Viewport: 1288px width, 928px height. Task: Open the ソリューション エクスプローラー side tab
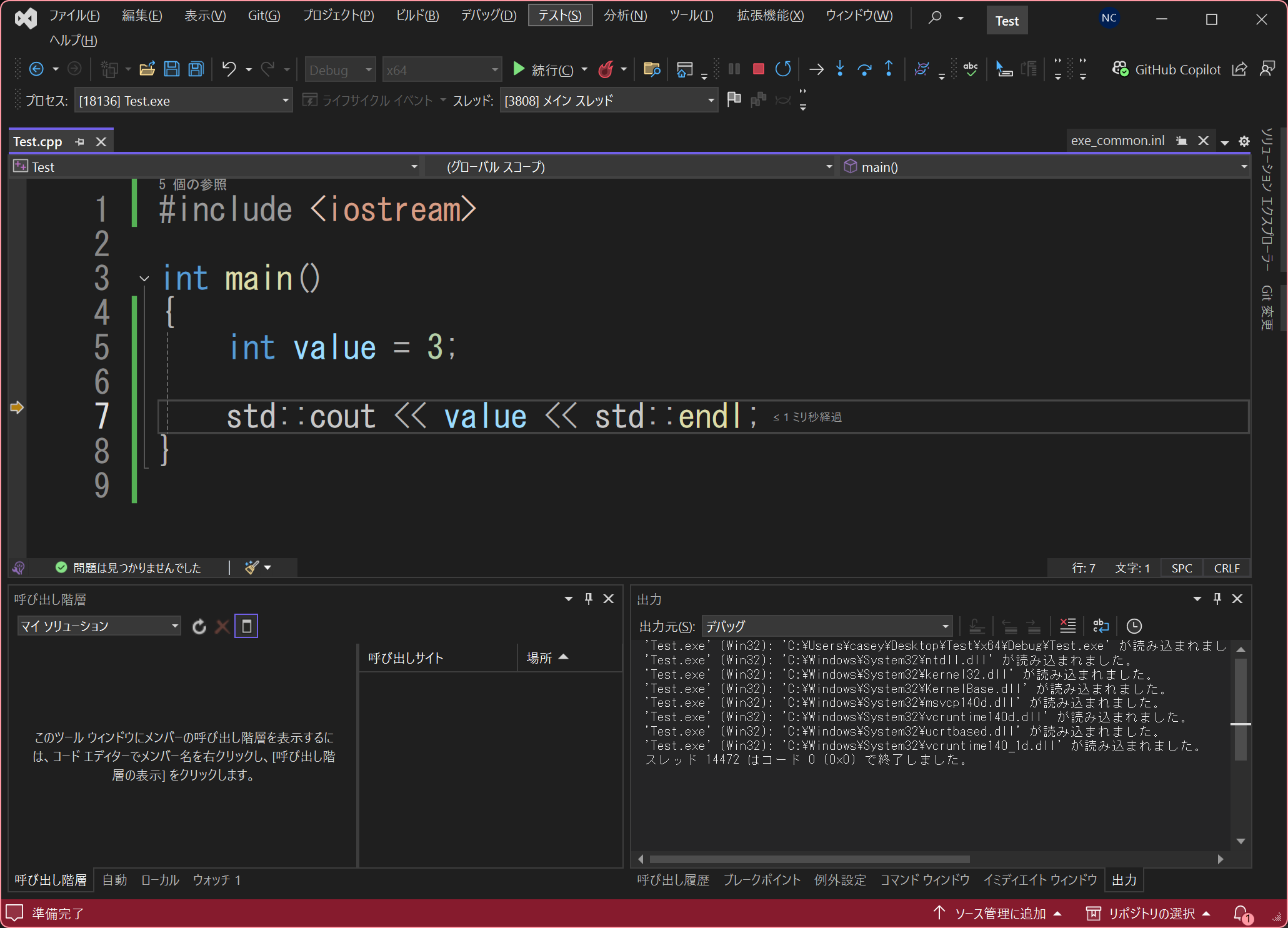pyautogui.click(x=1267, y=199)
